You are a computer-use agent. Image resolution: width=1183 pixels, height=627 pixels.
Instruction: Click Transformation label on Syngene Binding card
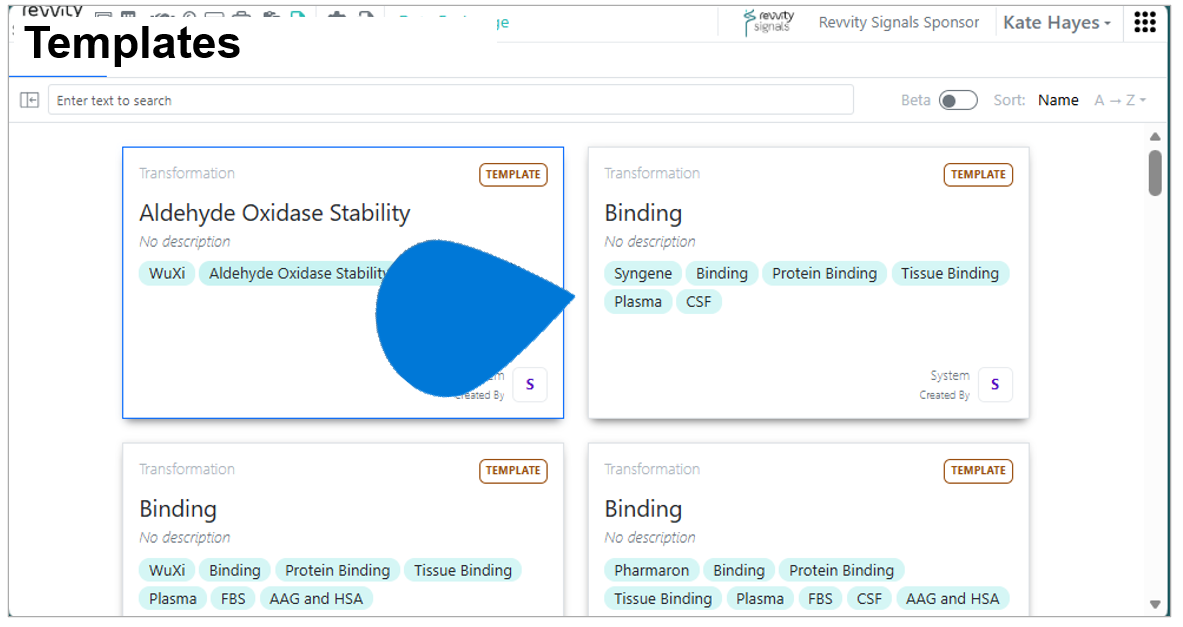[652, 174]
